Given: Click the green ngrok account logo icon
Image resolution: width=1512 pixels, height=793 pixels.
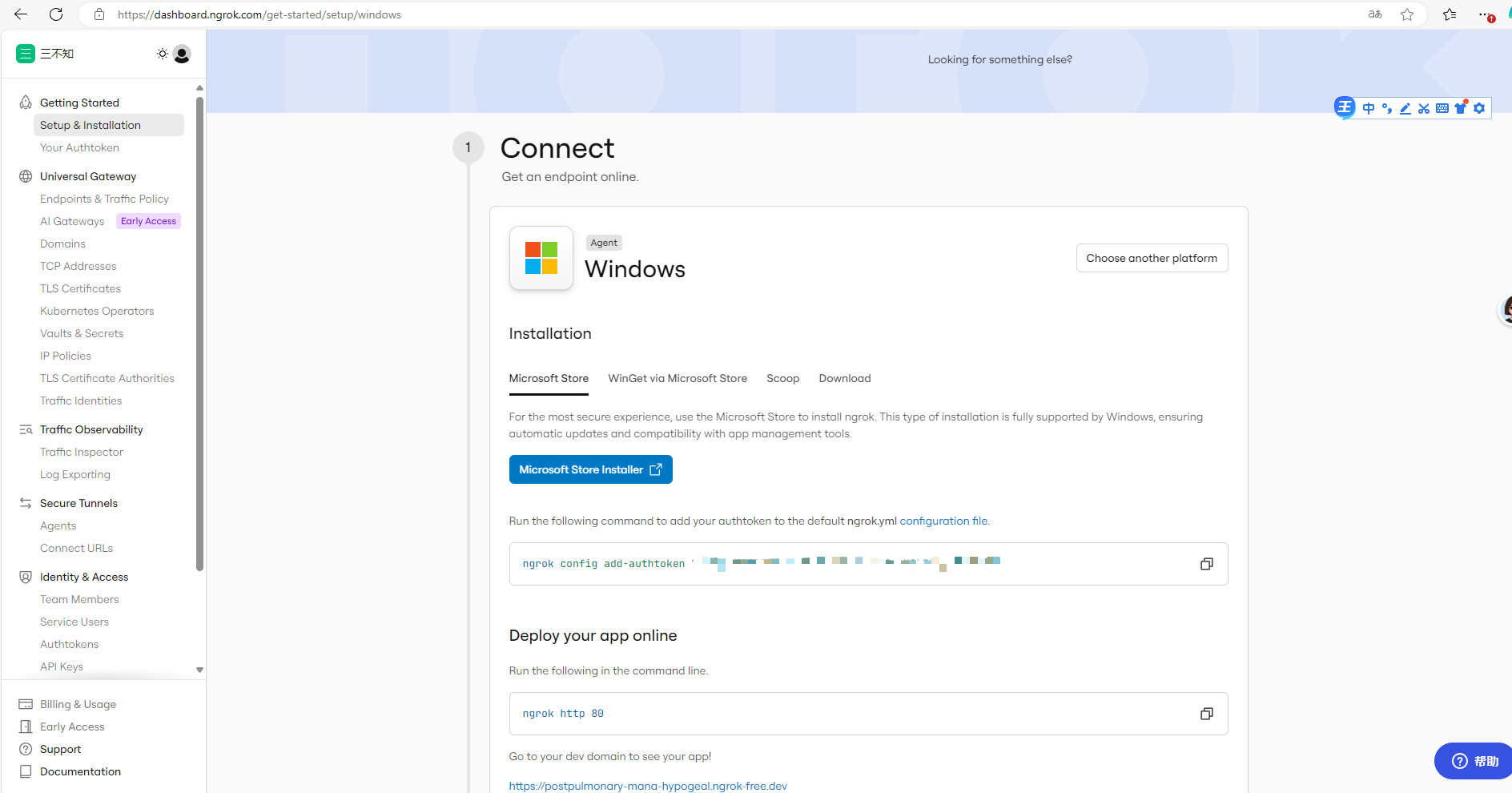Looking at the screenshot, I should pos(26,54).
